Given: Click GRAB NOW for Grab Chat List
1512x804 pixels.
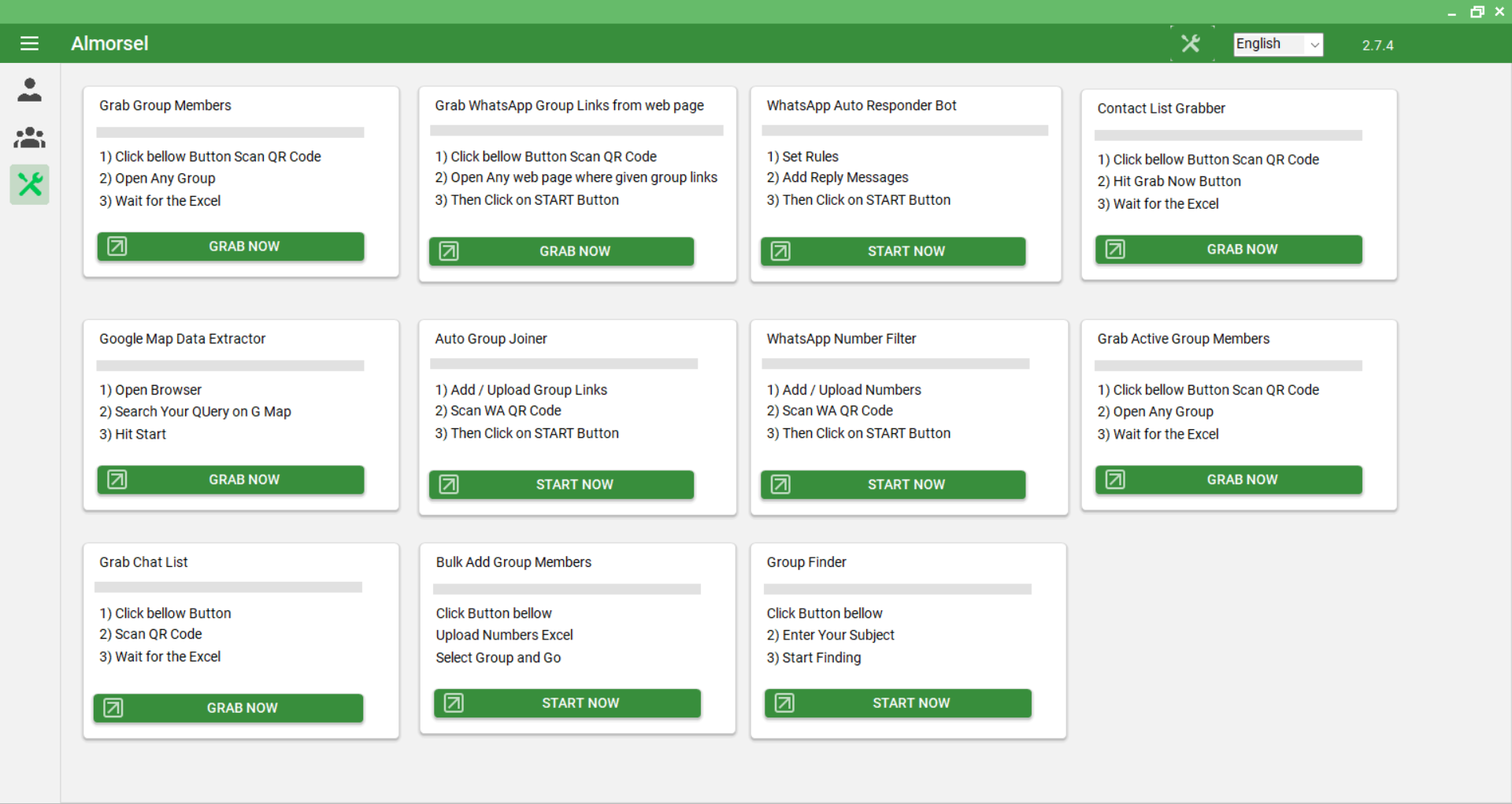Looking at the screenshot, I should [228, 708].
